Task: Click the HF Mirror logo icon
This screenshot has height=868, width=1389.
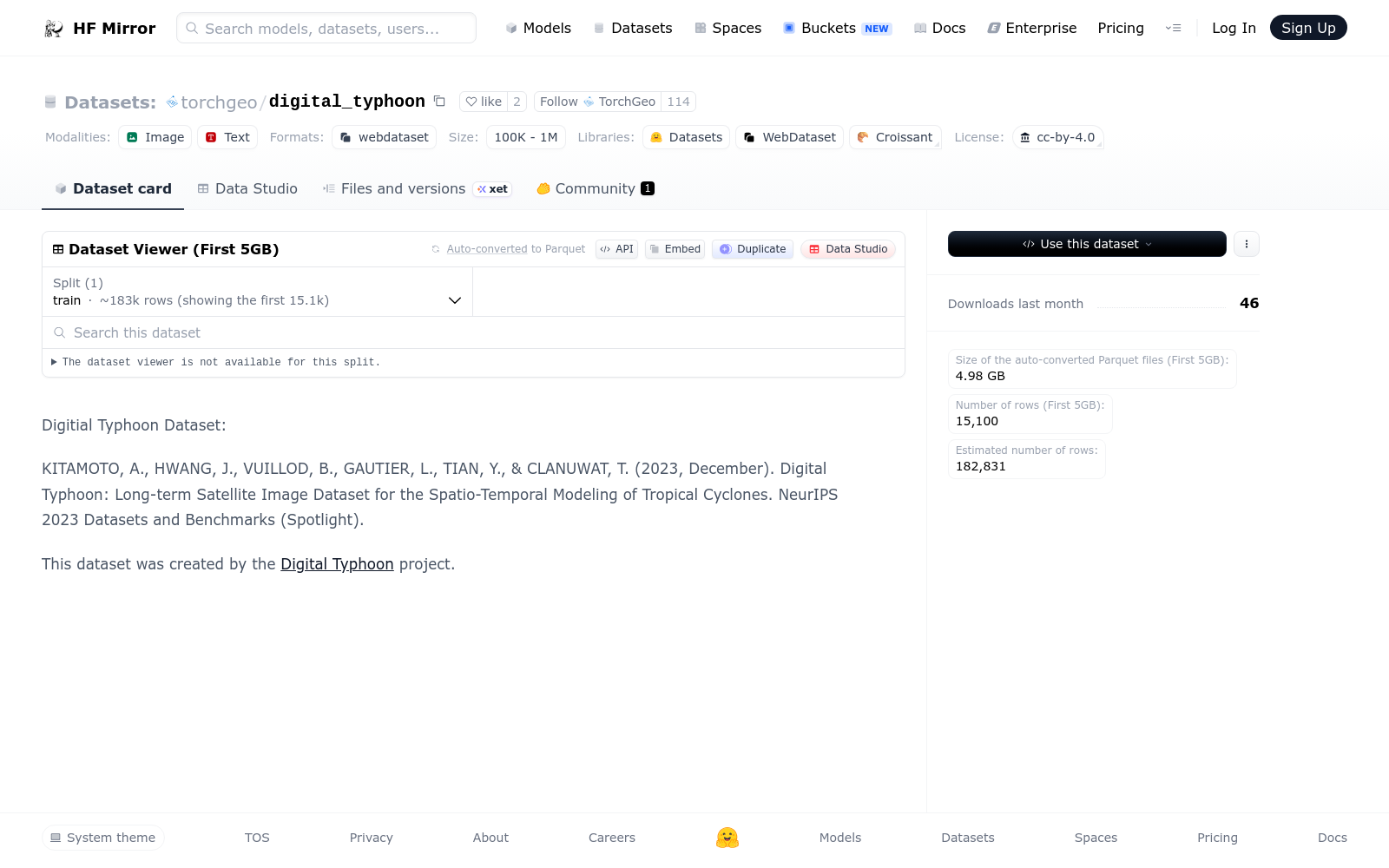Action: (x=54, y=29)
